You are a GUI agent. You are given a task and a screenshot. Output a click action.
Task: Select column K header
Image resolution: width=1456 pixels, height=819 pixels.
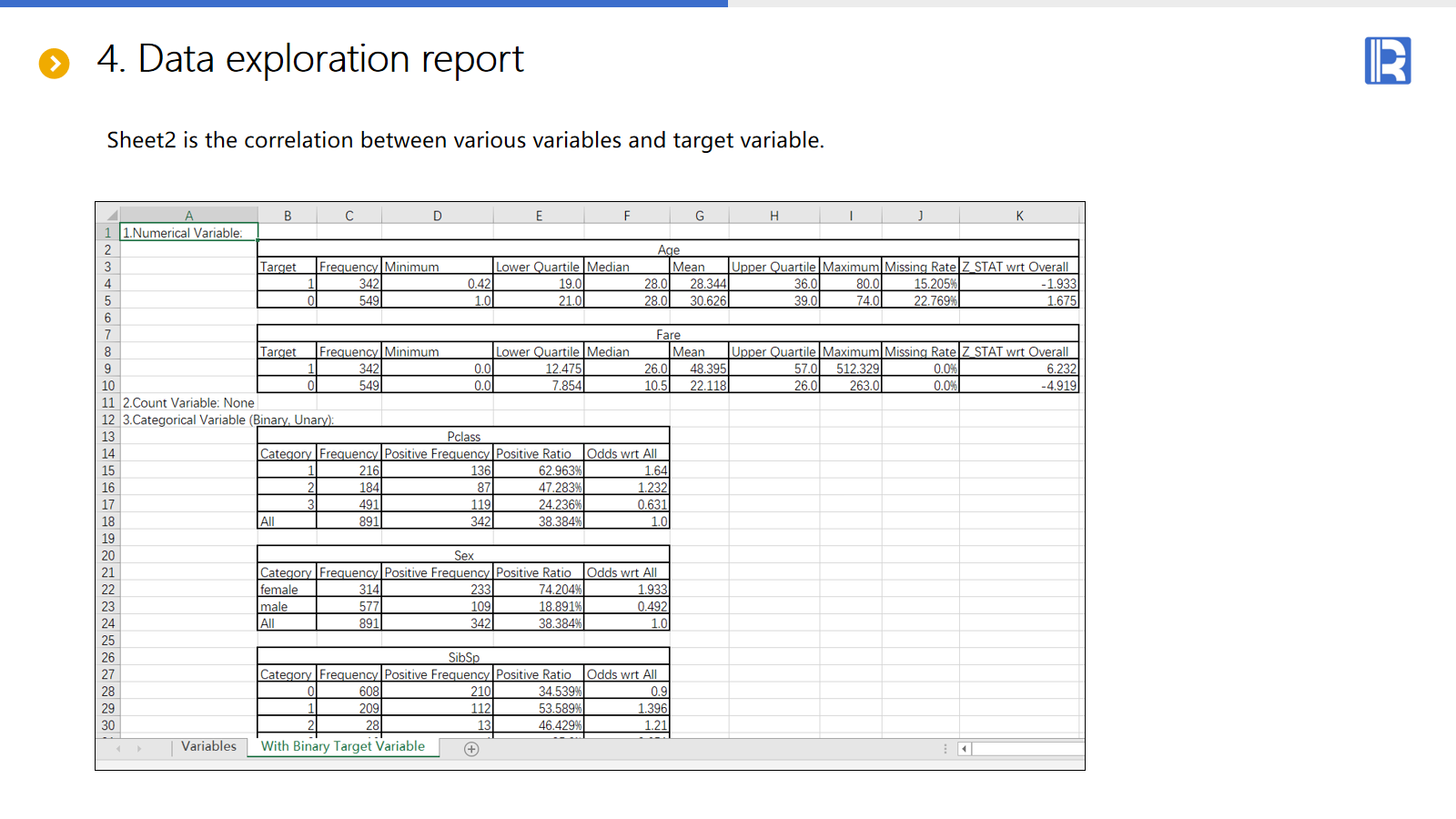point(1019,216)
